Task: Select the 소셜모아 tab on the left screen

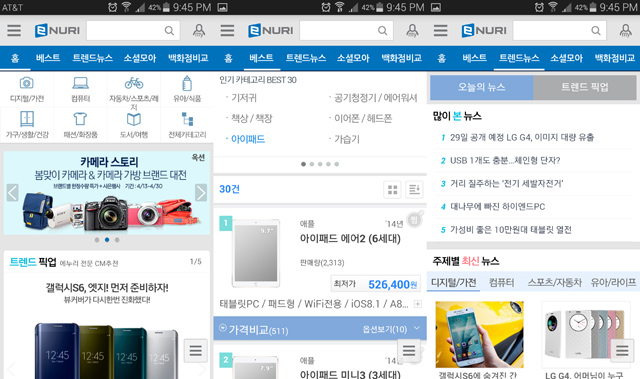Action: coord(140,58)
